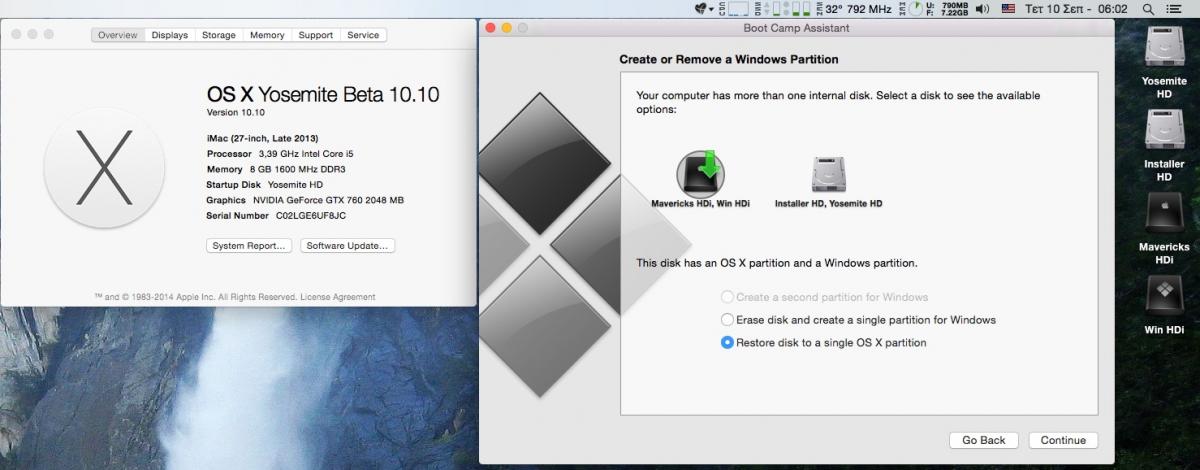Click the Startup Disk Yosemite HD text

265,185
